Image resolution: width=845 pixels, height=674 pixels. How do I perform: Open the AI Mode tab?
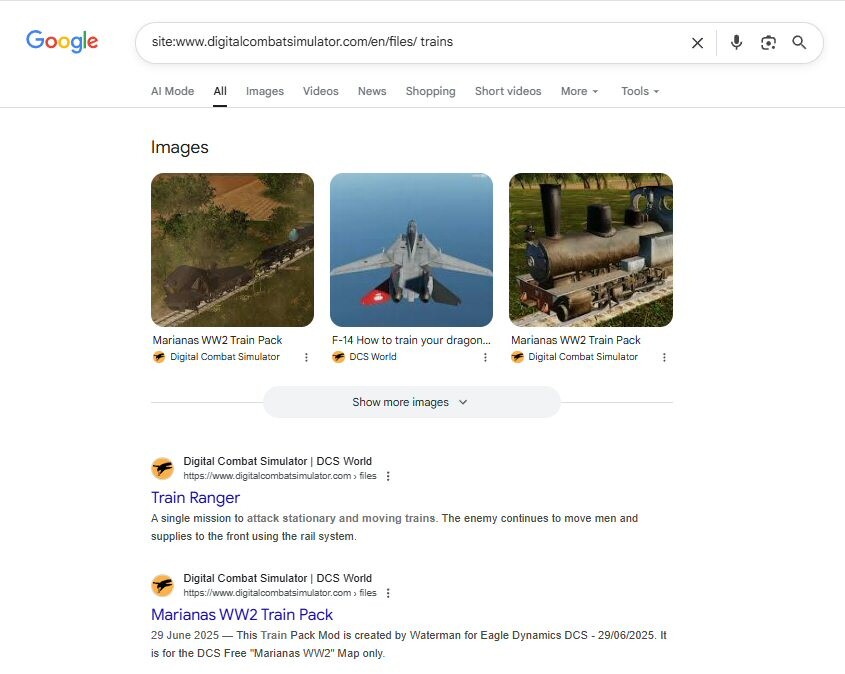pyautogui.click(x=172, y=91)
